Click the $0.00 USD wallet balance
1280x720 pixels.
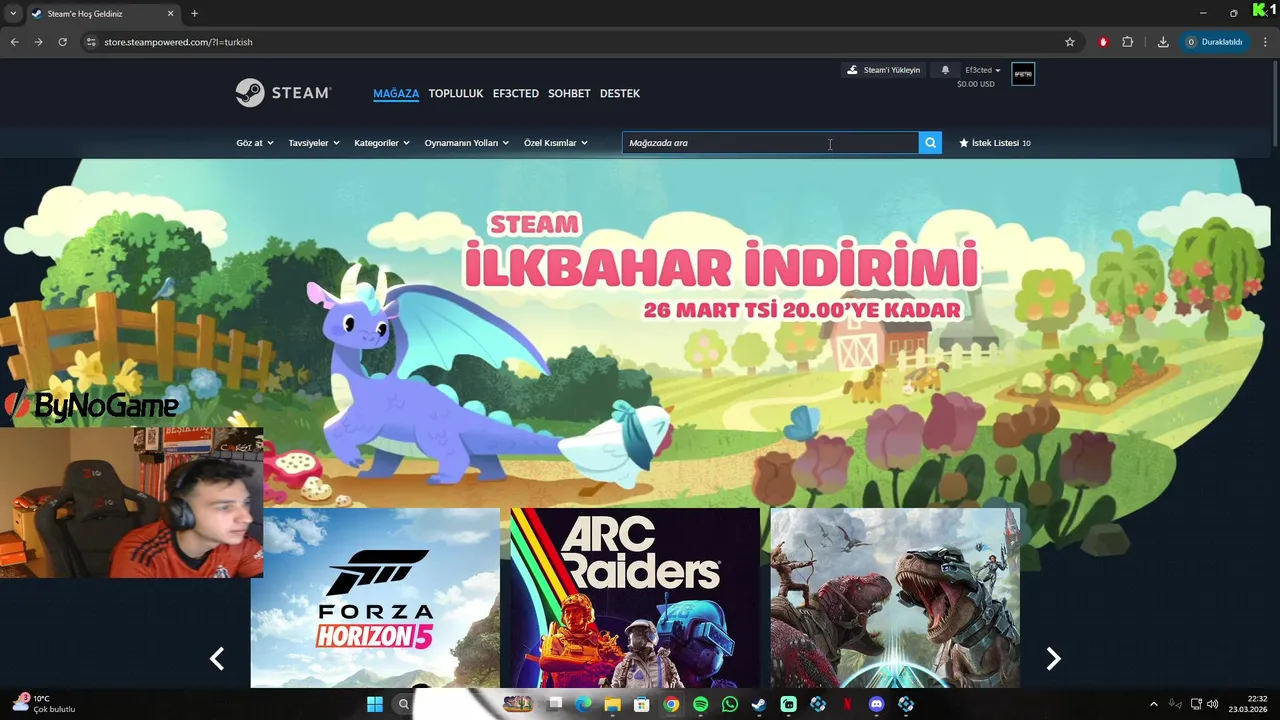pyautogui.click(x=976, y=84)
